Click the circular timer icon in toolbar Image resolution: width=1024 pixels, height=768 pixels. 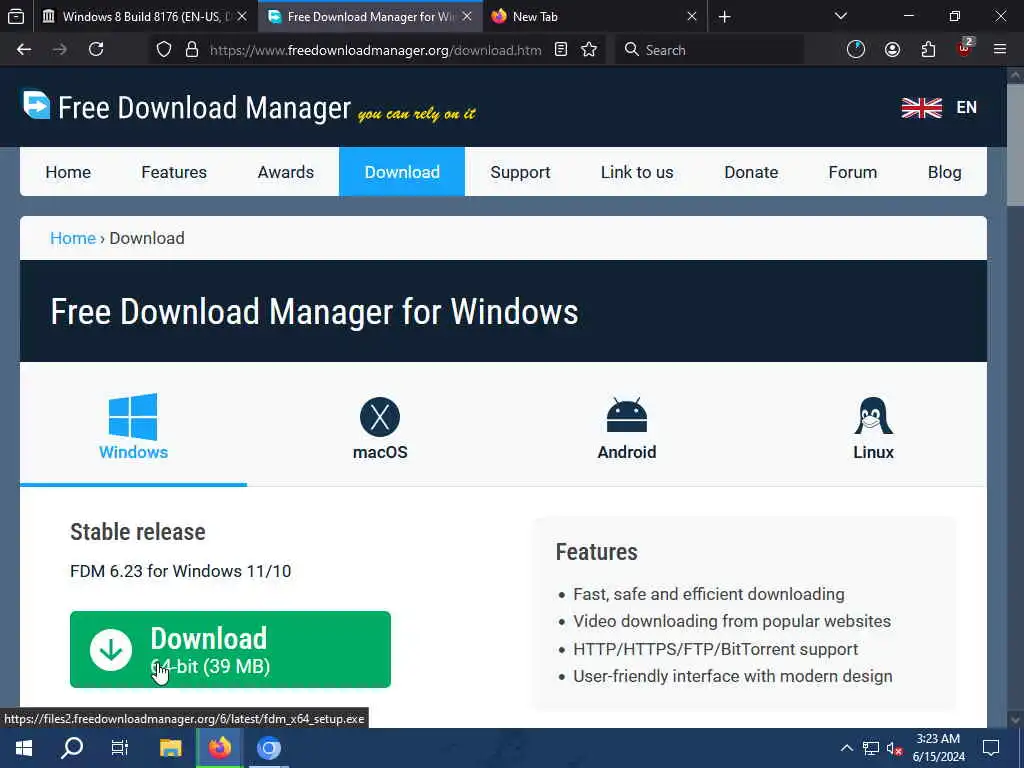[x=856, y=50]
